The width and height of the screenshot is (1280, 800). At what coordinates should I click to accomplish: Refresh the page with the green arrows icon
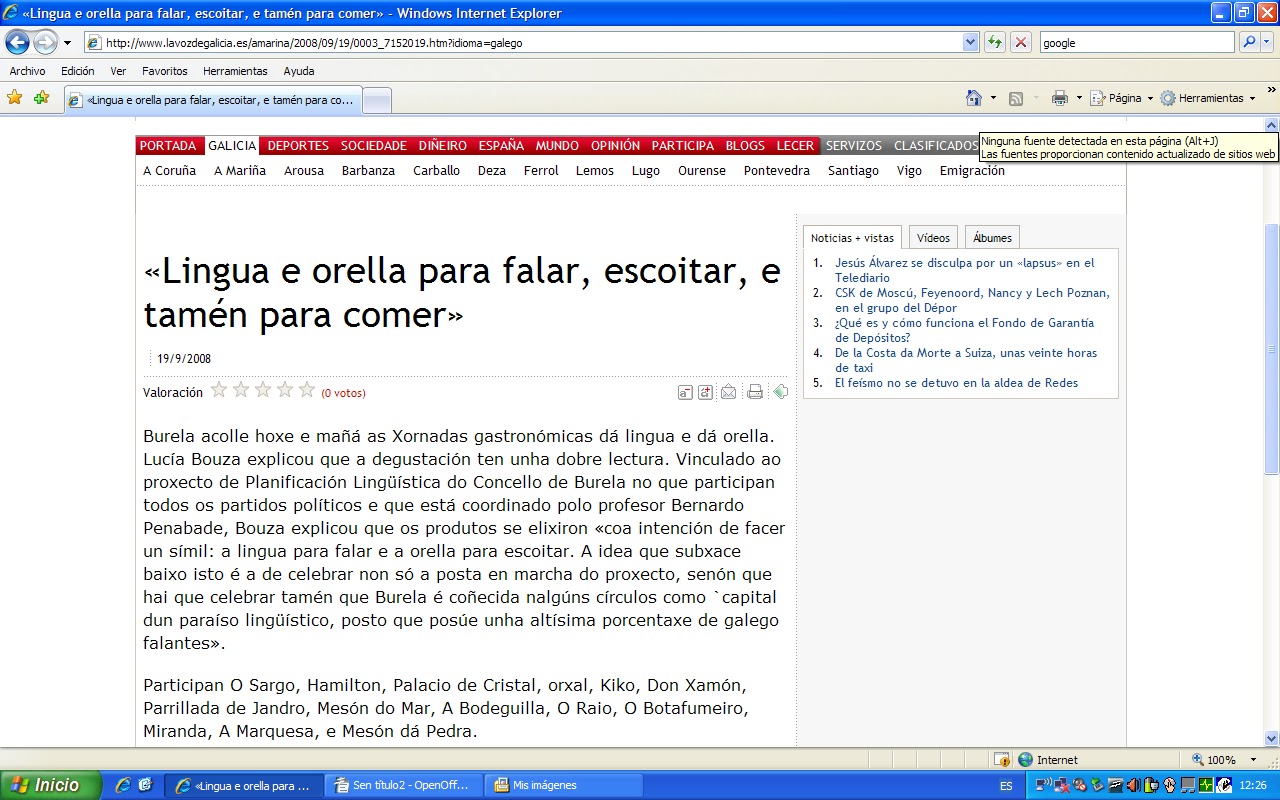pyautogui.click(x=995, y=42)
